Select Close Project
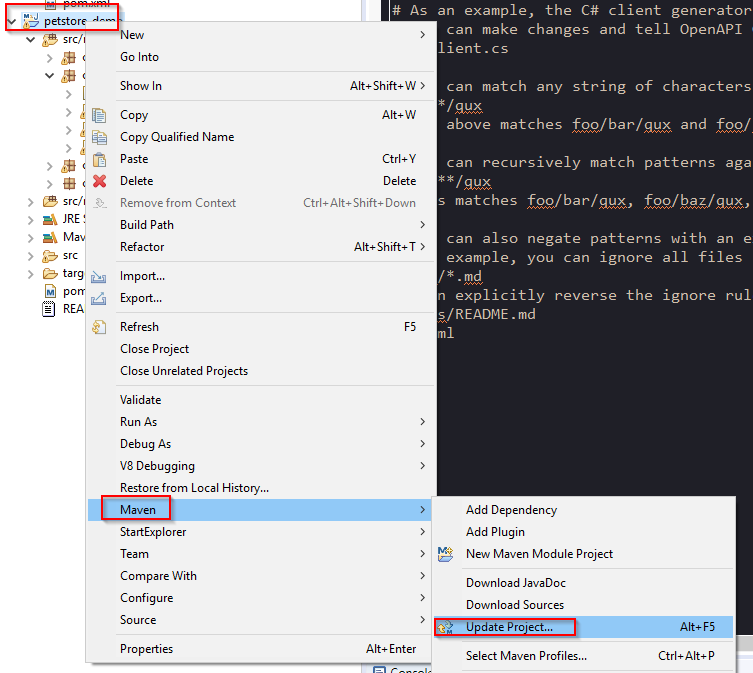This screenshot has width=753, height=673. pyautogui.click(x=262, y=349)
